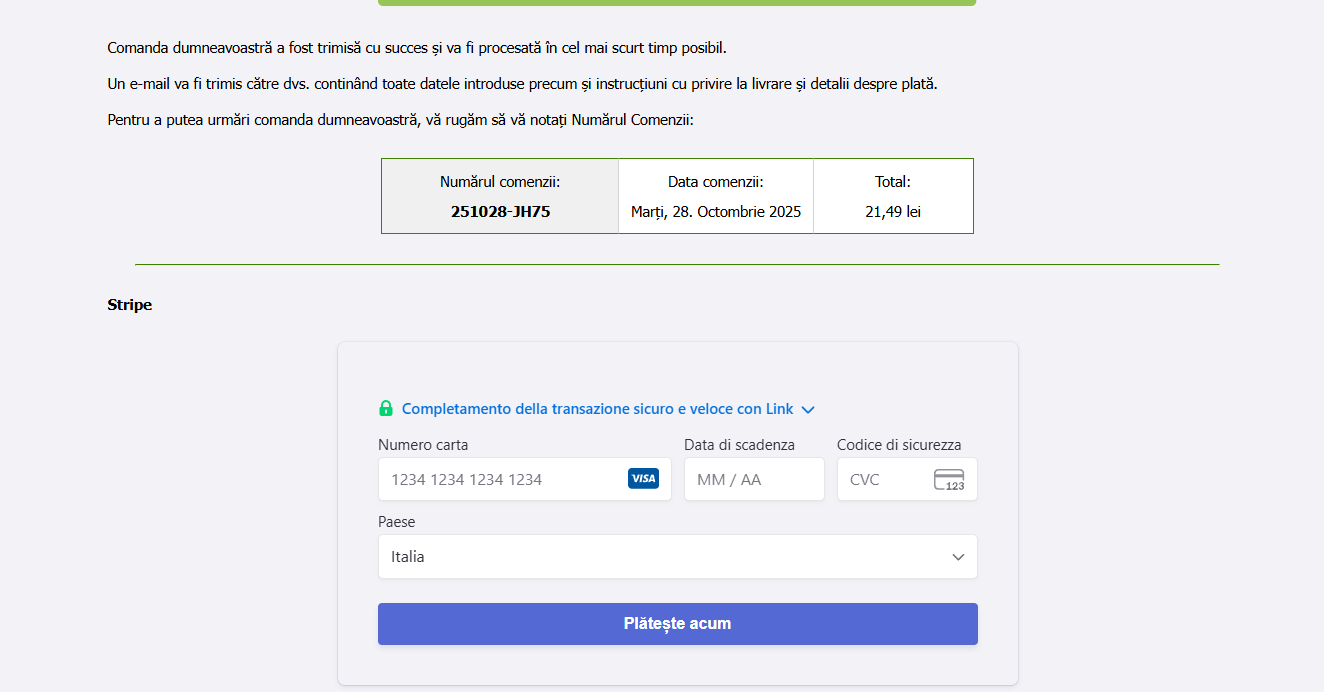Screen dimensions: 1324x692
Task: Click the green padlock icon
Action: [386, 409]
